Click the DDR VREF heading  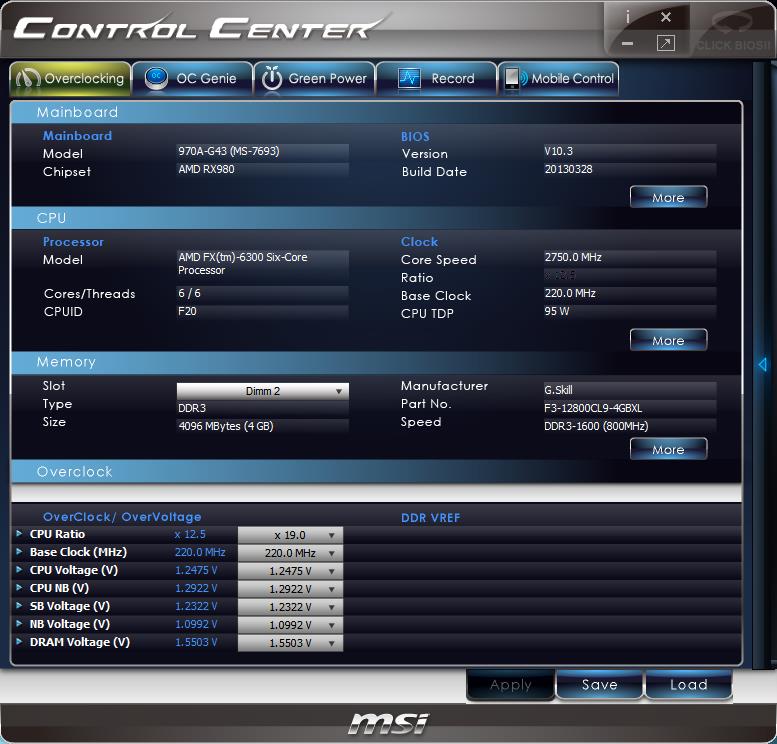click(x=430, y=518)
